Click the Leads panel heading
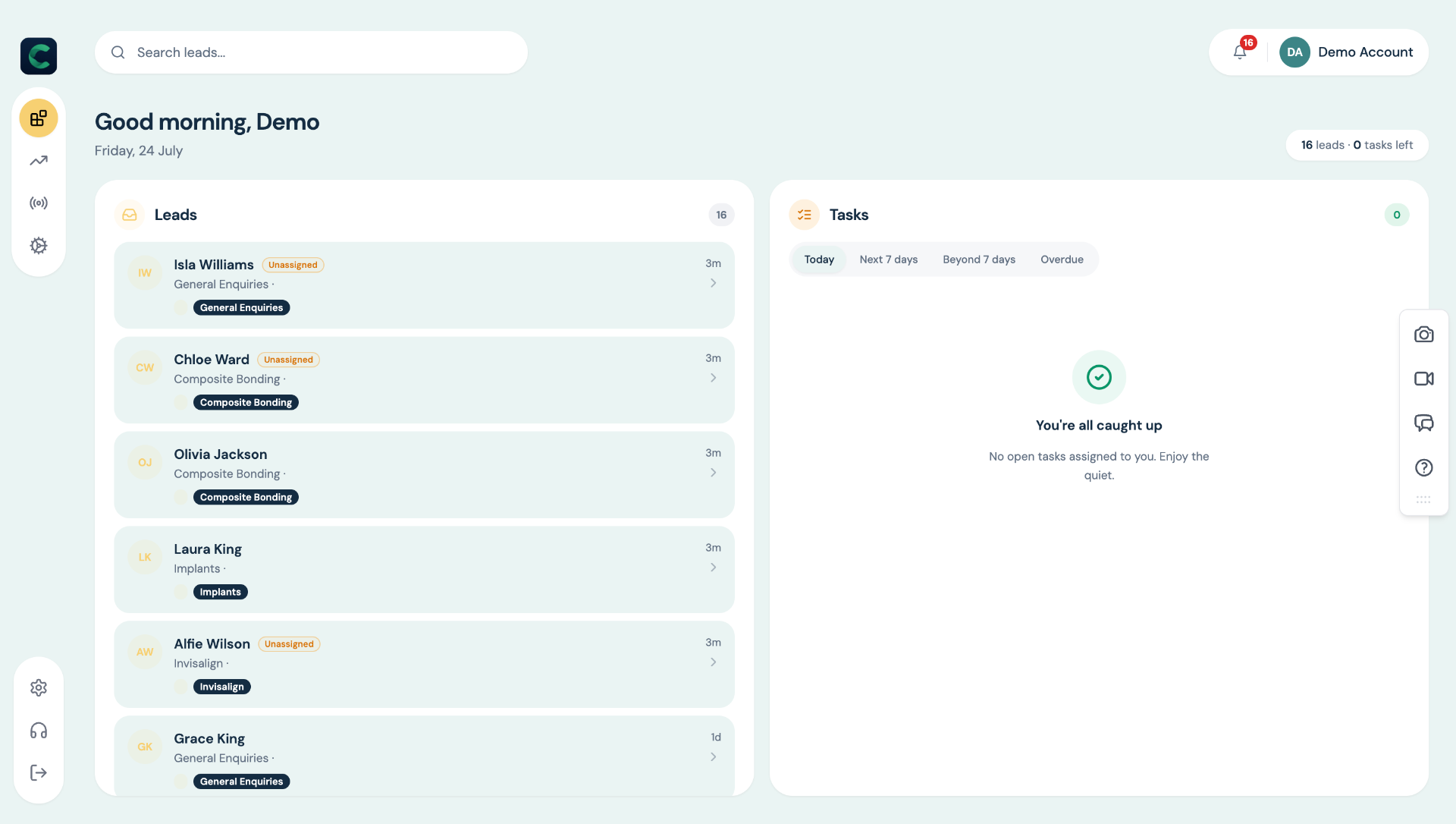 (176, 215)
